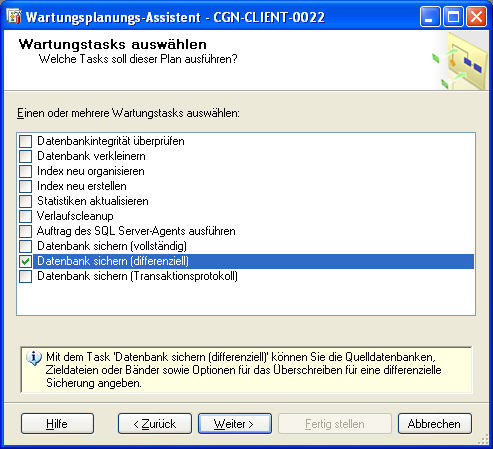Enable Datenbank sichern (vollständig) checkbox

click(x=25, y=246)
